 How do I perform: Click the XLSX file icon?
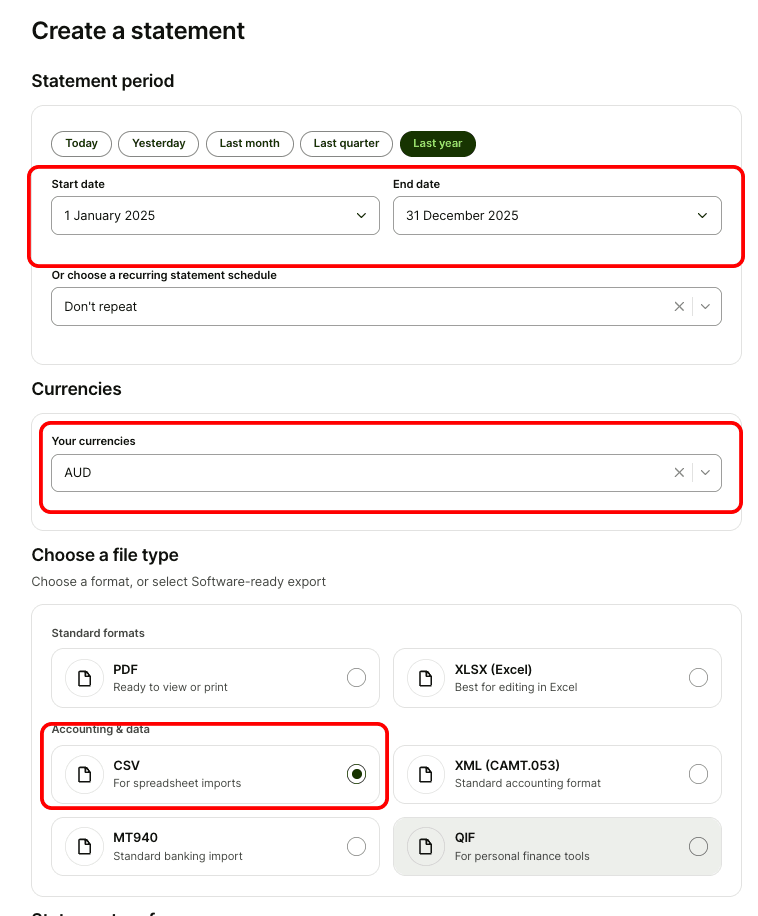[426, 678]
